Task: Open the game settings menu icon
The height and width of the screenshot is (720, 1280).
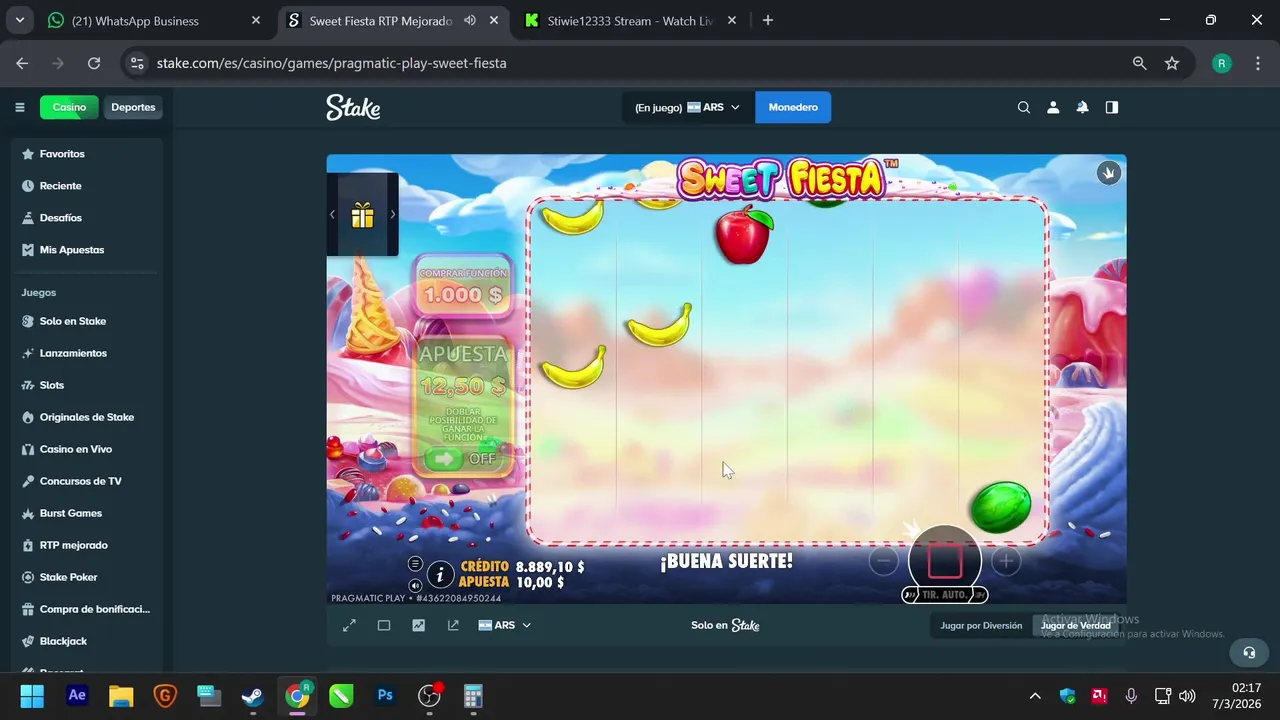Action: [415, 564]
